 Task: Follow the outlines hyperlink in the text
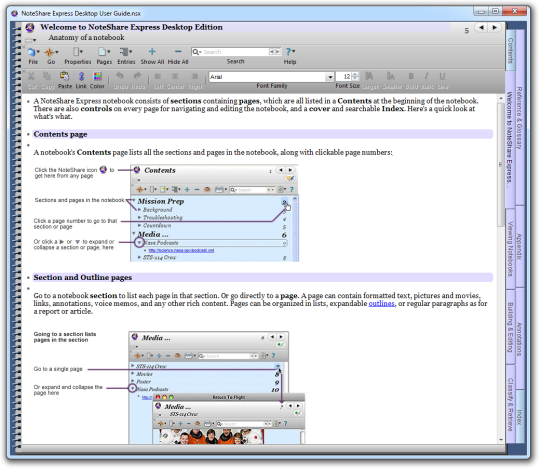(x=381, y=303)
